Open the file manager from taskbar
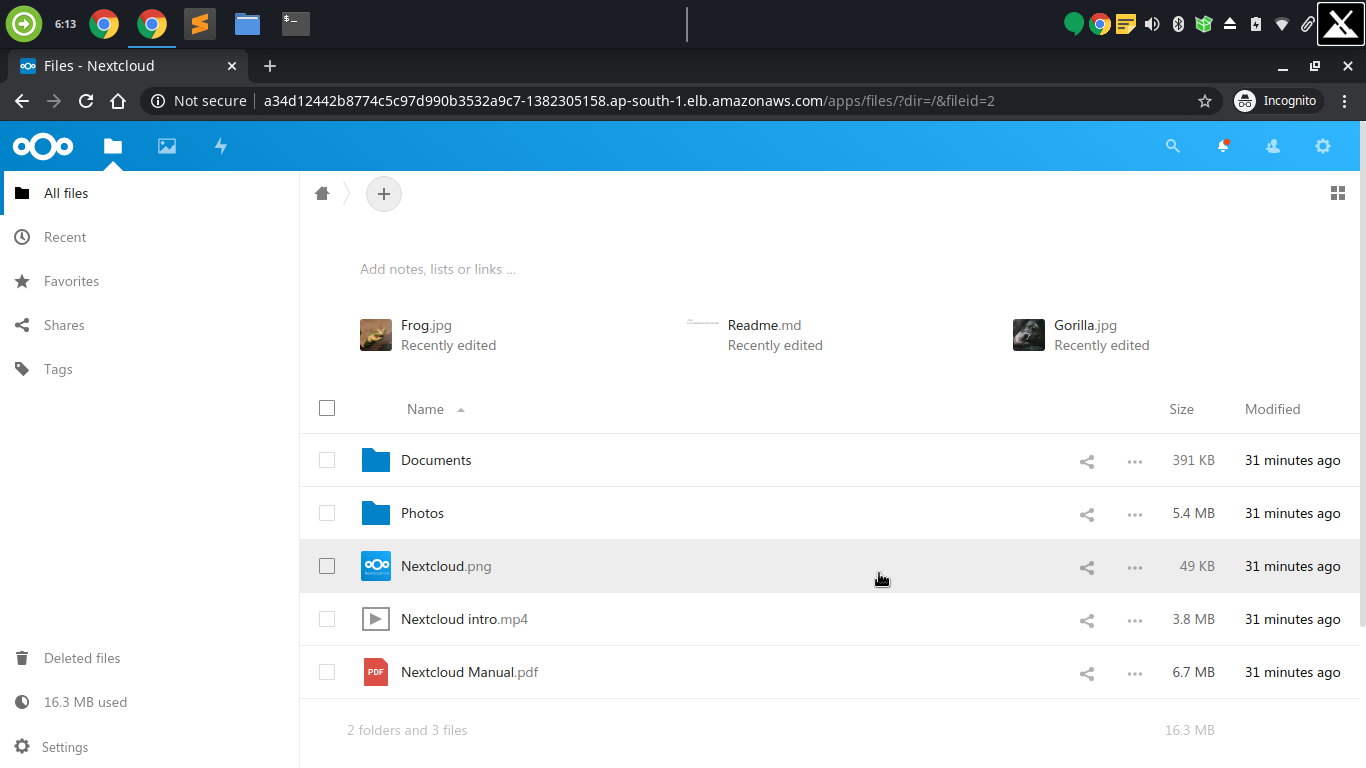Image resolution: width=1366 pixels, height=768 pixels. click(248, 24)
